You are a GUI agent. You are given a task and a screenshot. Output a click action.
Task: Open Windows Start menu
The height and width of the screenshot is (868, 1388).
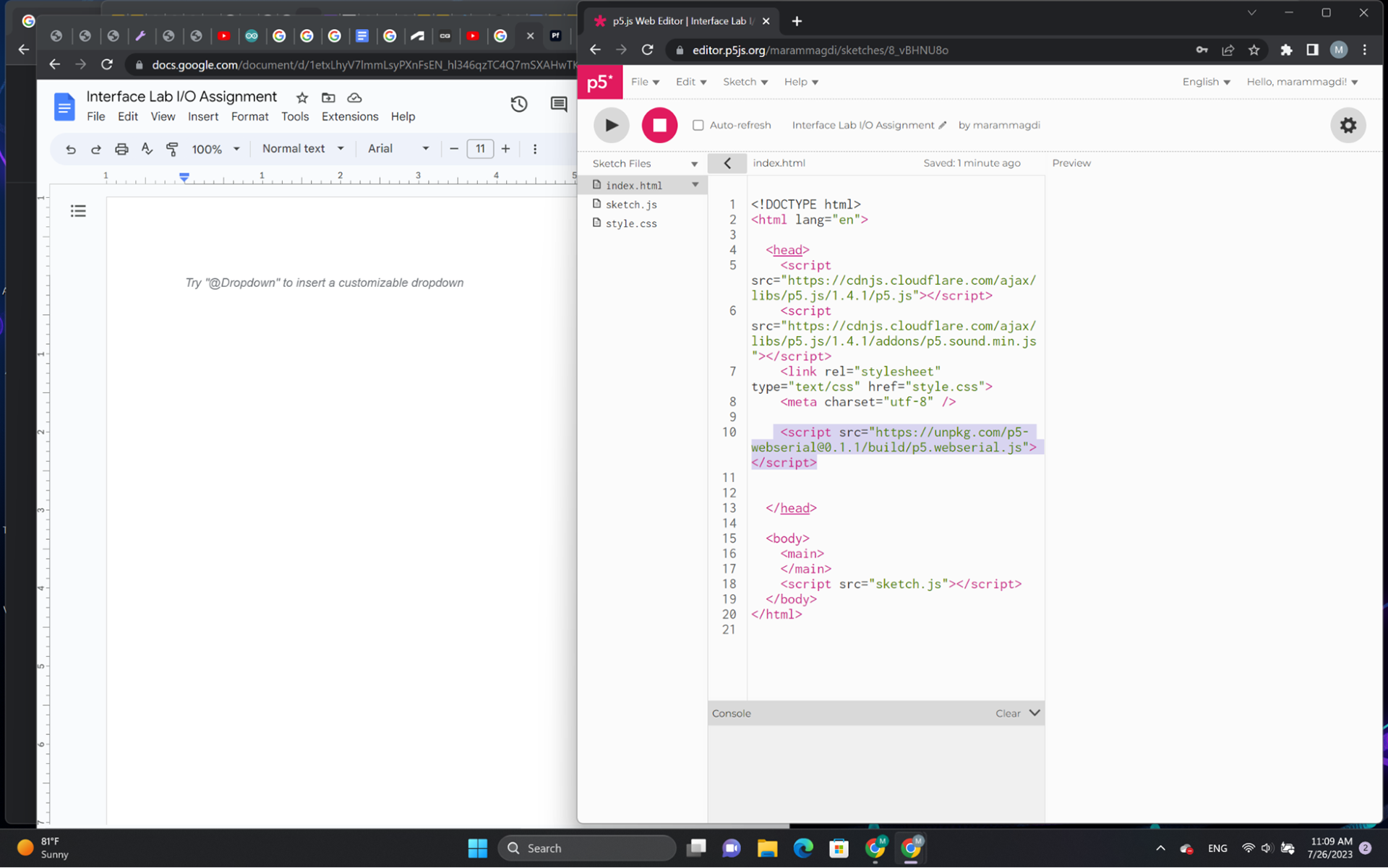pos(478,848)
